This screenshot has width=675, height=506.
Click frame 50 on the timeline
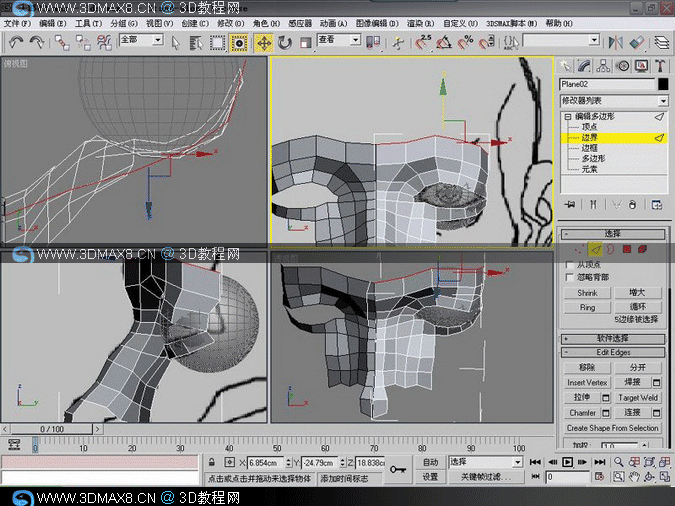(x=277, y=444)
